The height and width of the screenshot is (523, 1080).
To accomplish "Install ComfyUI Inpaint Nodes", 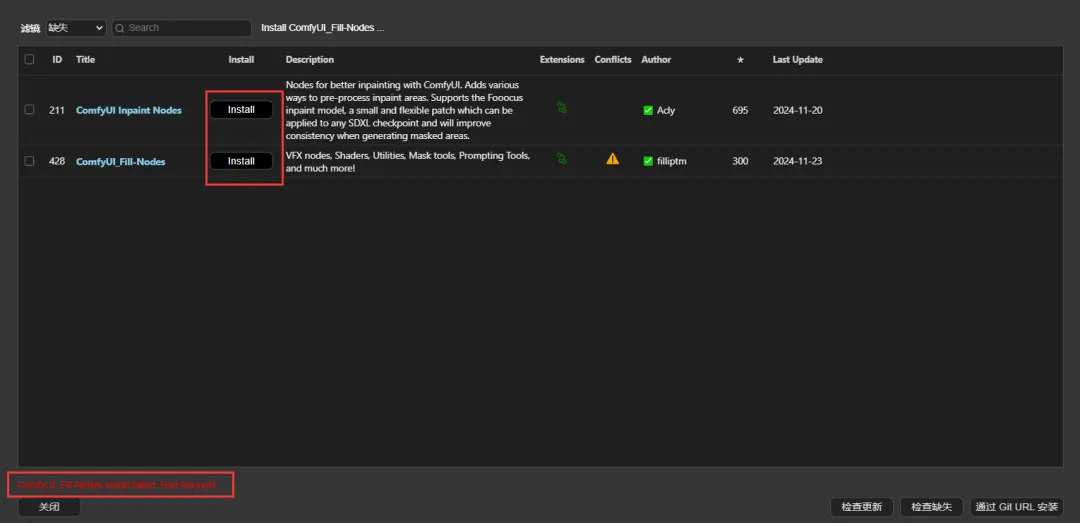I will (x=241, y=110).
